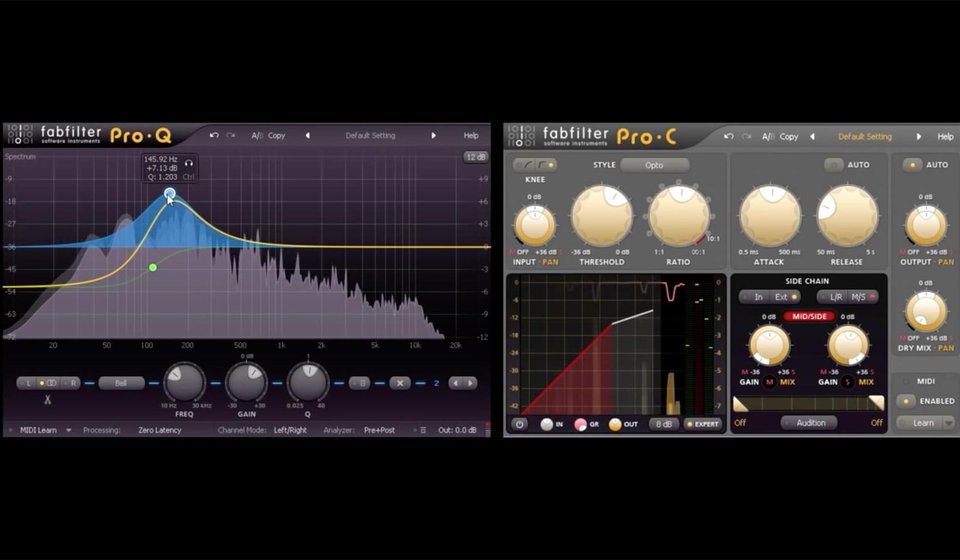Enable AUTO release in Pro-C
The width and height of the screenshot is (960, 560).
click(x=833, y=165)
